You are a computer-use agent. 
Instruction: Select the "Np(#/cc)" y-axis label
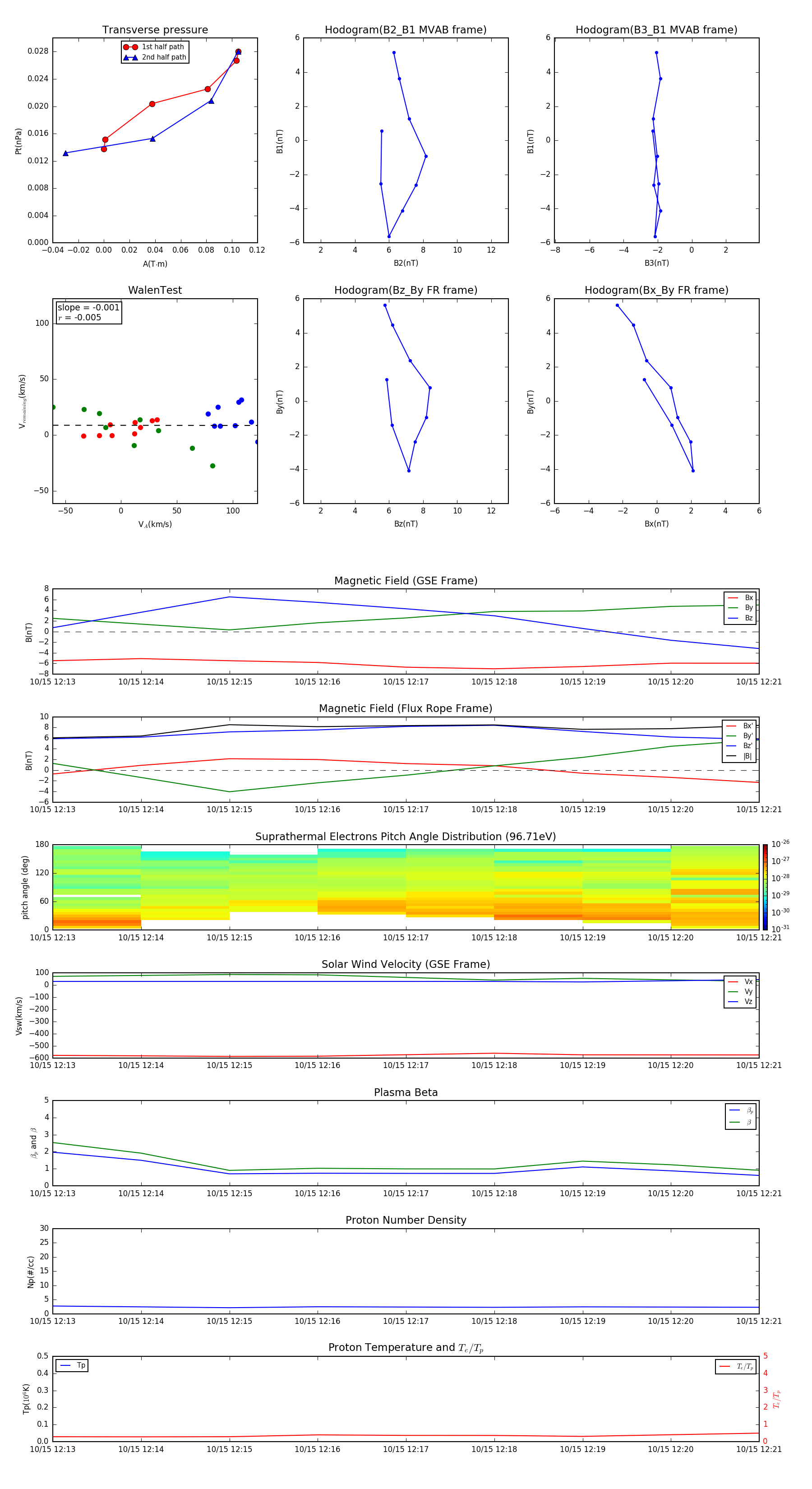tap(31, 1272)
